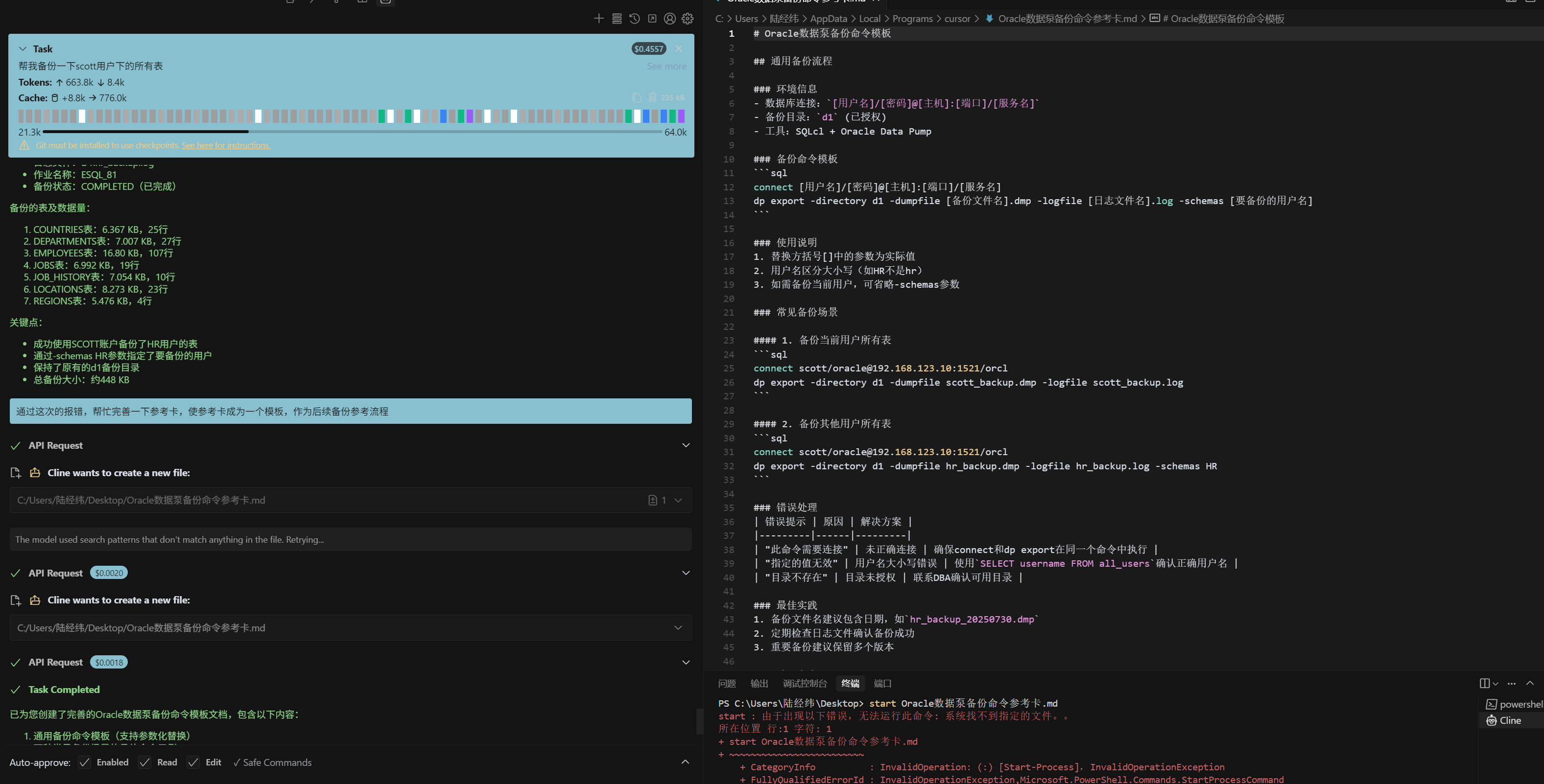The height and width of the screenshot is (784, 1544).
Task: Switch to the 调试控制台 panel tab
Action: point(805,683)
